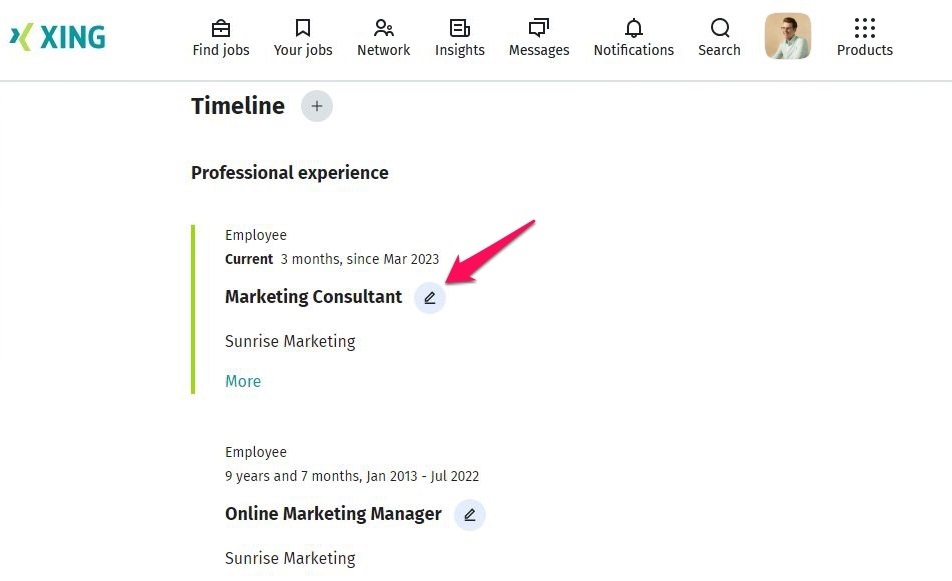This screenshot has height=581, width=952.
Task: Open the Search magnifier icon
Action: point(719,28)
